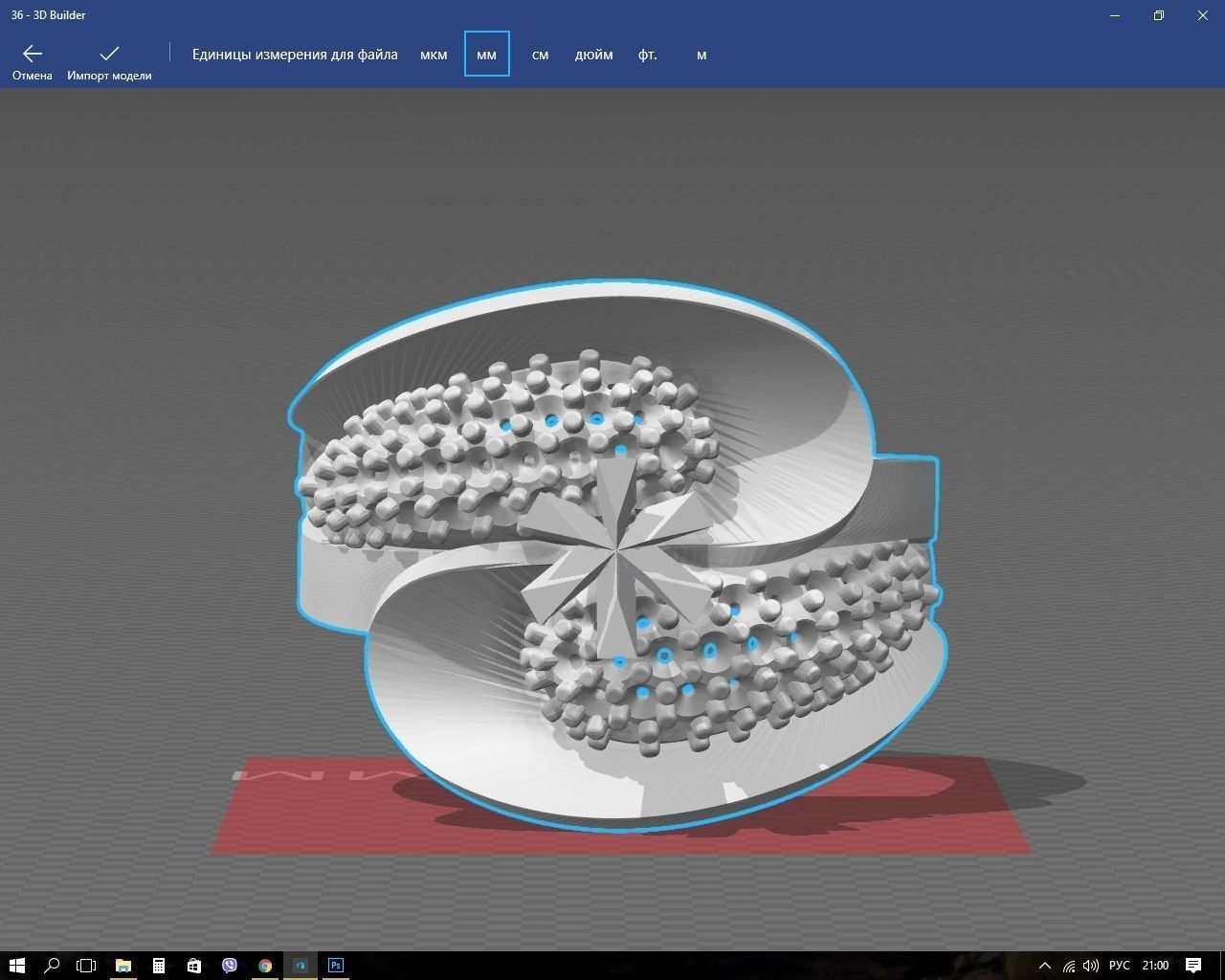Pick фт. measurement unit
This screenshot has height=980, width=1225.
coord(647,55)
